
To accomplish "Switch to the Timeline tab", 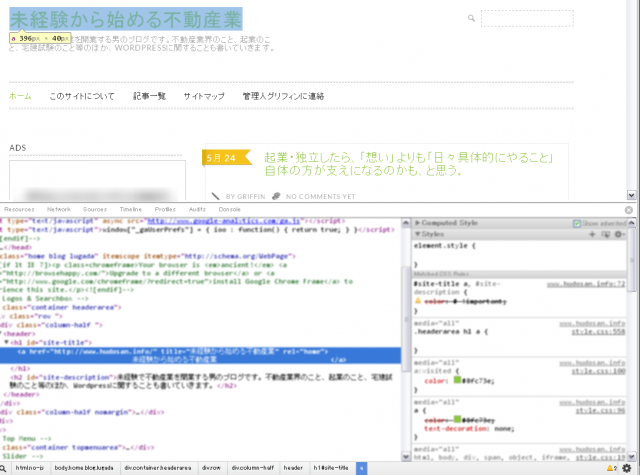I will pyautogui.click(x=131, y=209).
